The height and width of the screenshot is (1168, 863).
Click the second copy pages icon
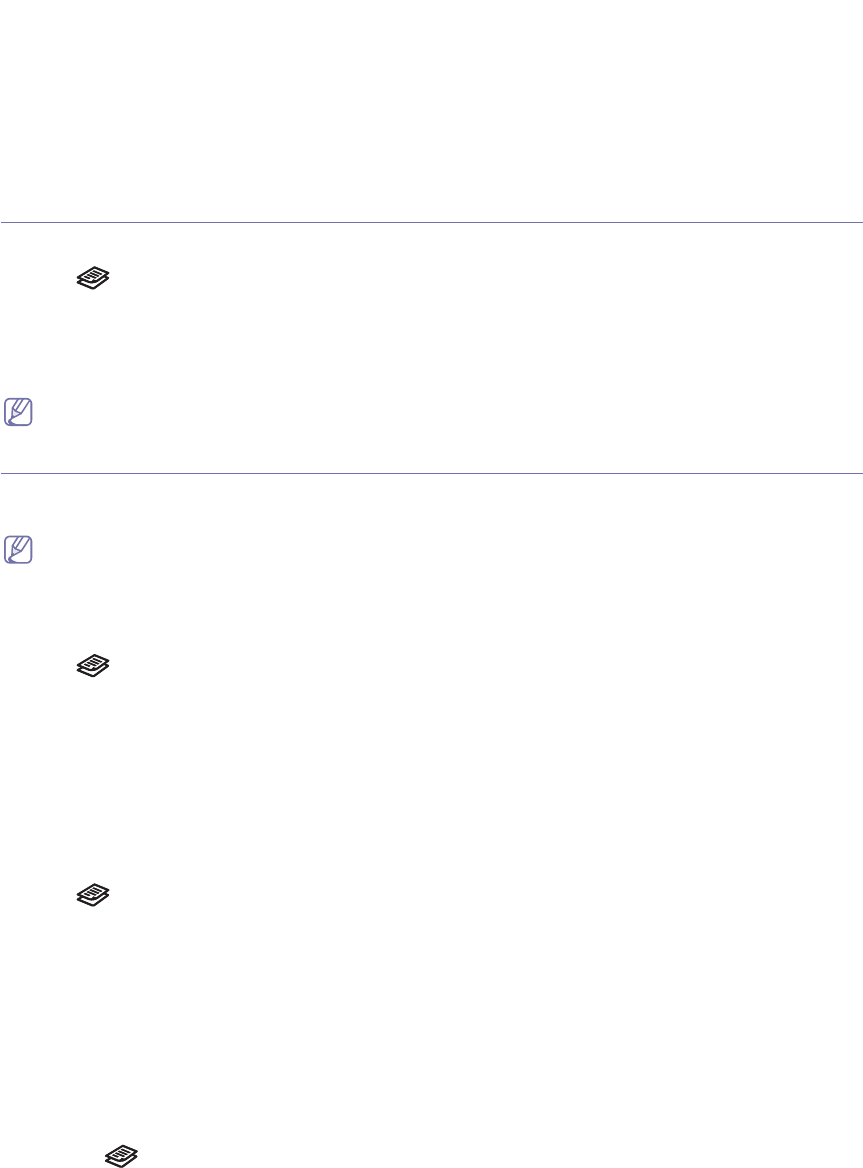[92, 666]
